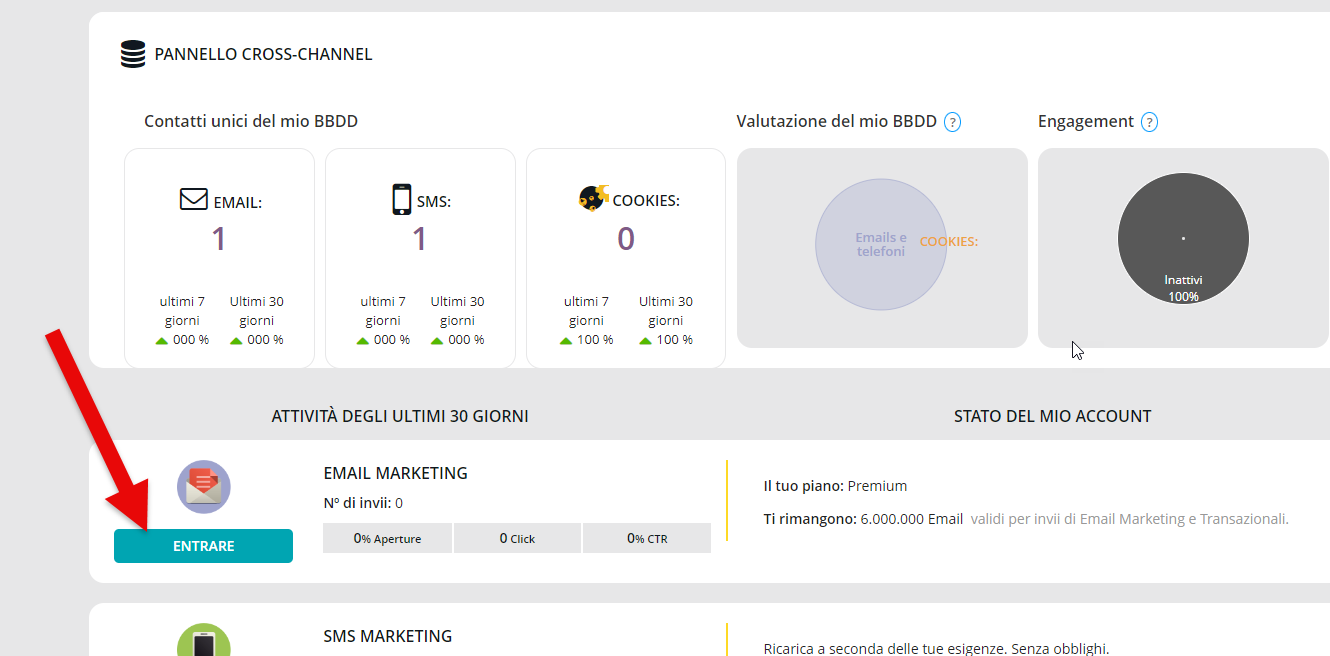Click the Inattivi 100% pie chart
This screenshot has width=1330, height=656.
click(1183, 239)
